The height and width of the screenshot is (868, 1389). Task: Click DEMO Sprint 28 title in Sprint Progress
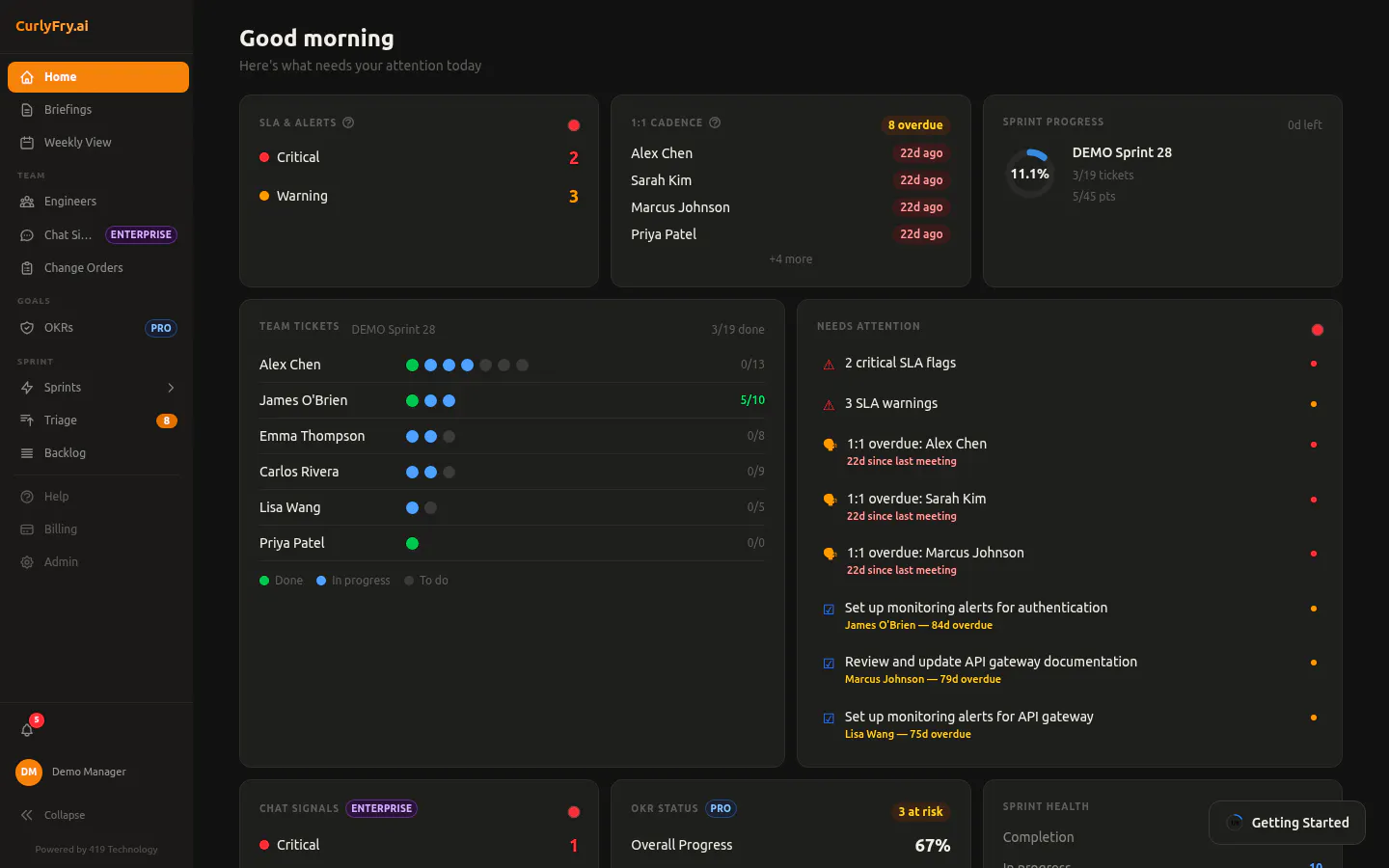(x=1122, y=152)
